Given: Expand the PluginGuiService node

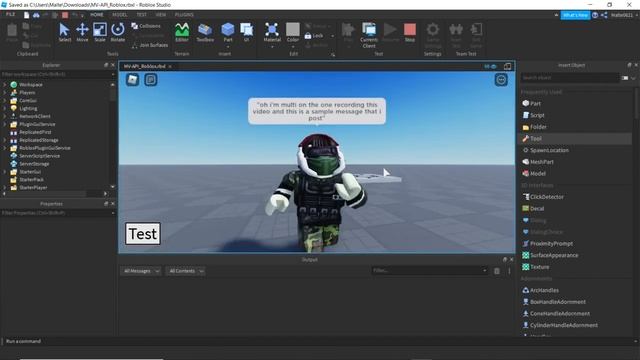Looking at the screenshot, I should pos(5,124).
